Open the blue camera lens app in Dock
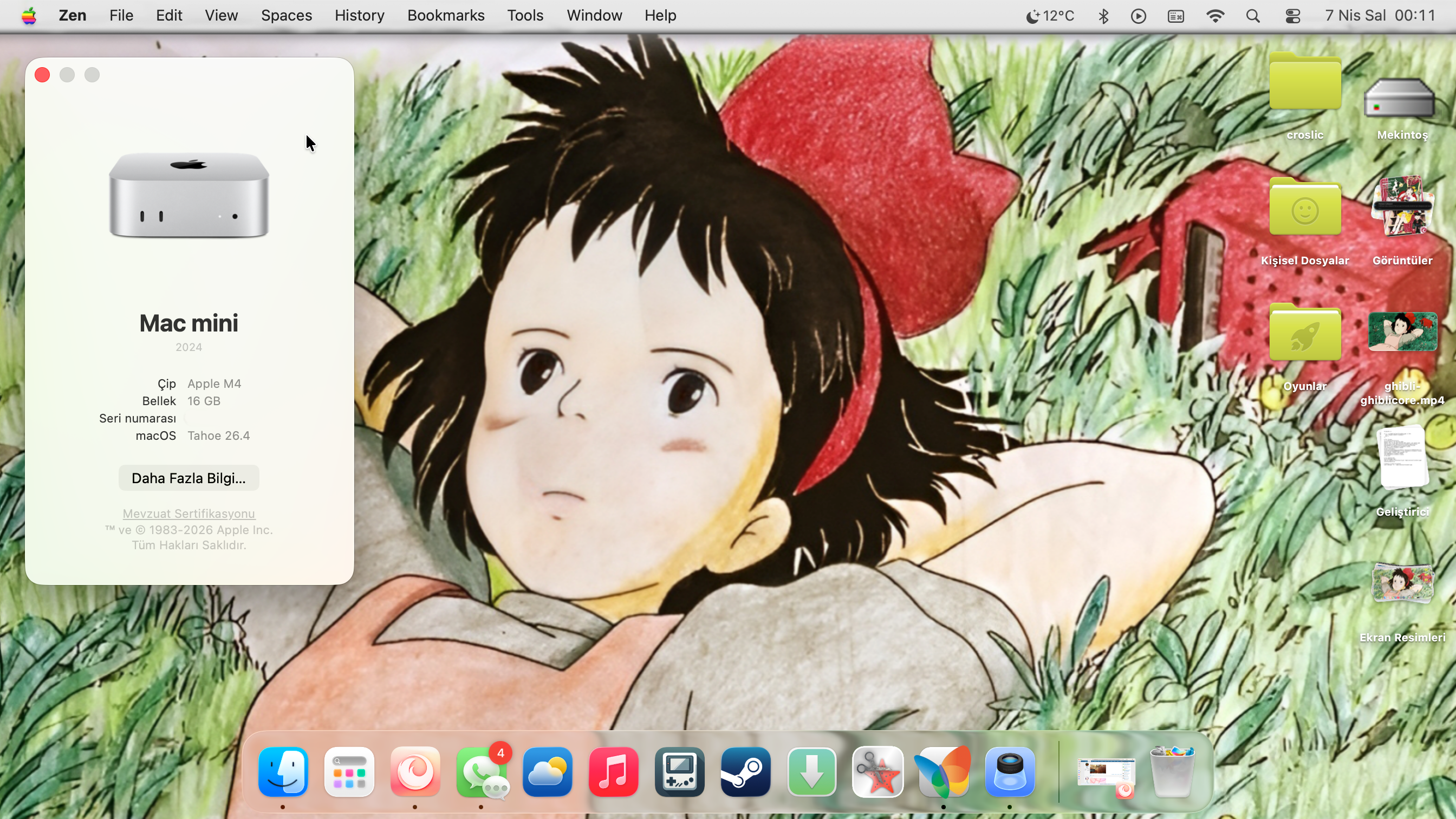Viewport: 1456px width, 819px height. [x=1011, y=771]
